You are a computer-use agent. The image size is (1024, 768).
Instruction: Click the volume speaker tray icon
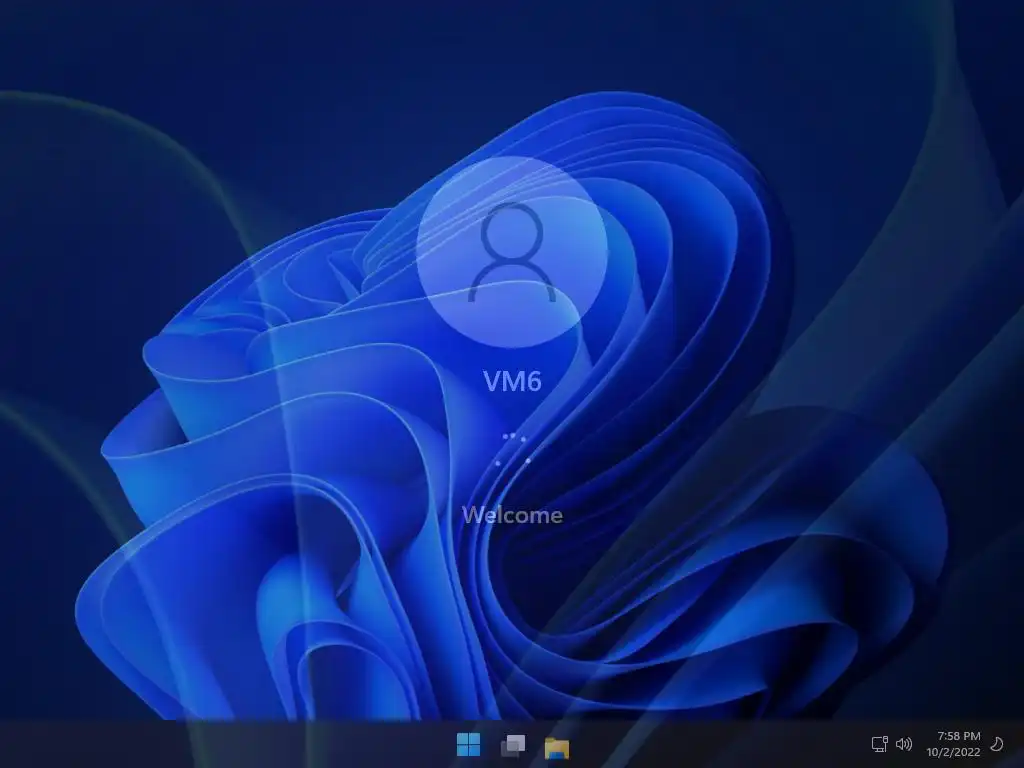point(904,744)
